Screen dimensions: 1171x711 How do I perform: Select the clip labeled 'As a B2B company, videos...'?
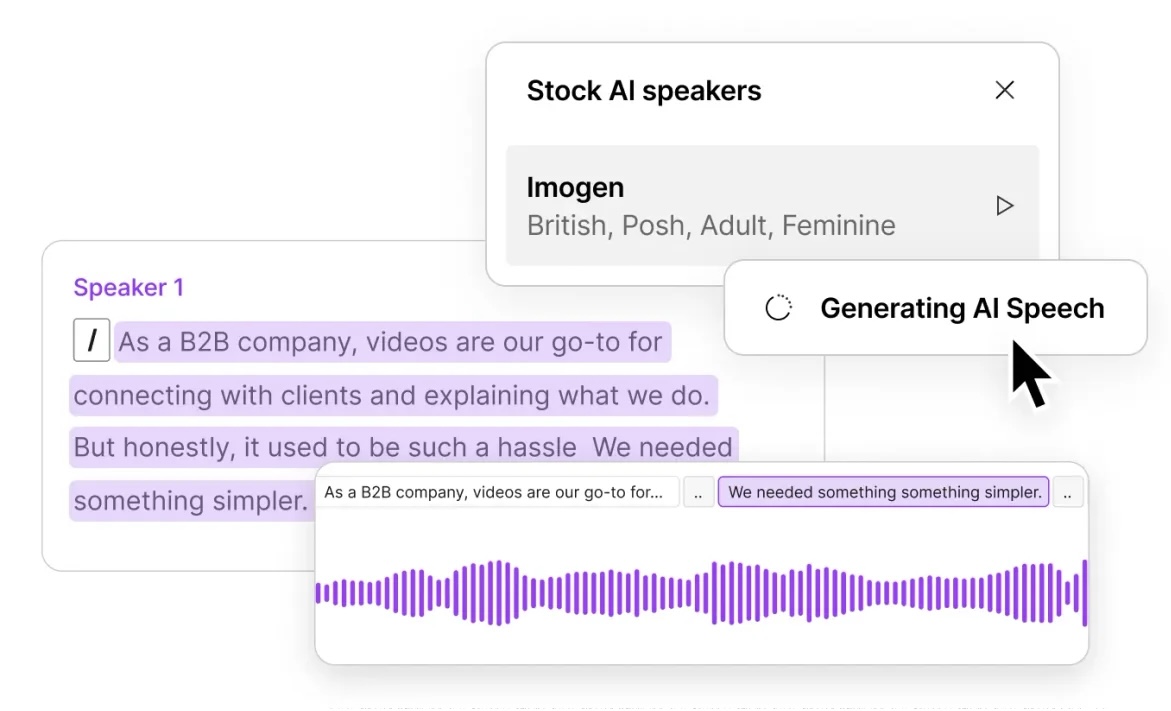point(498,492)
